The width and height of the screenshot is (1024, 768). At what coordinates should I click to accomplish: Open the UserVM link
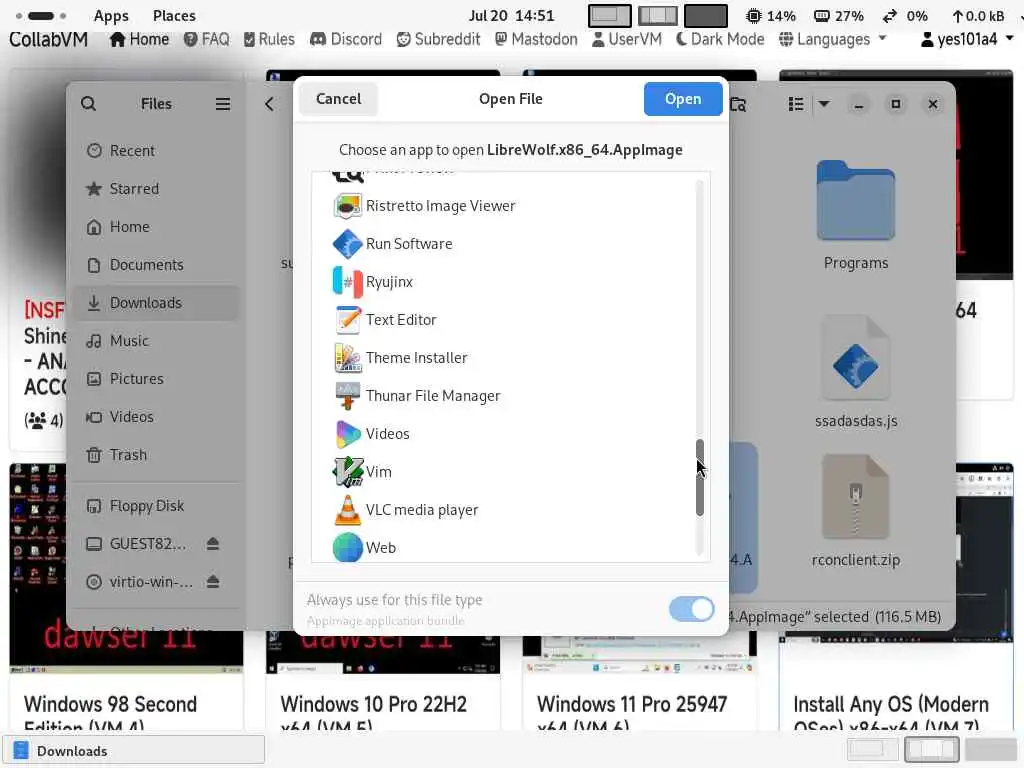point(627,39)
